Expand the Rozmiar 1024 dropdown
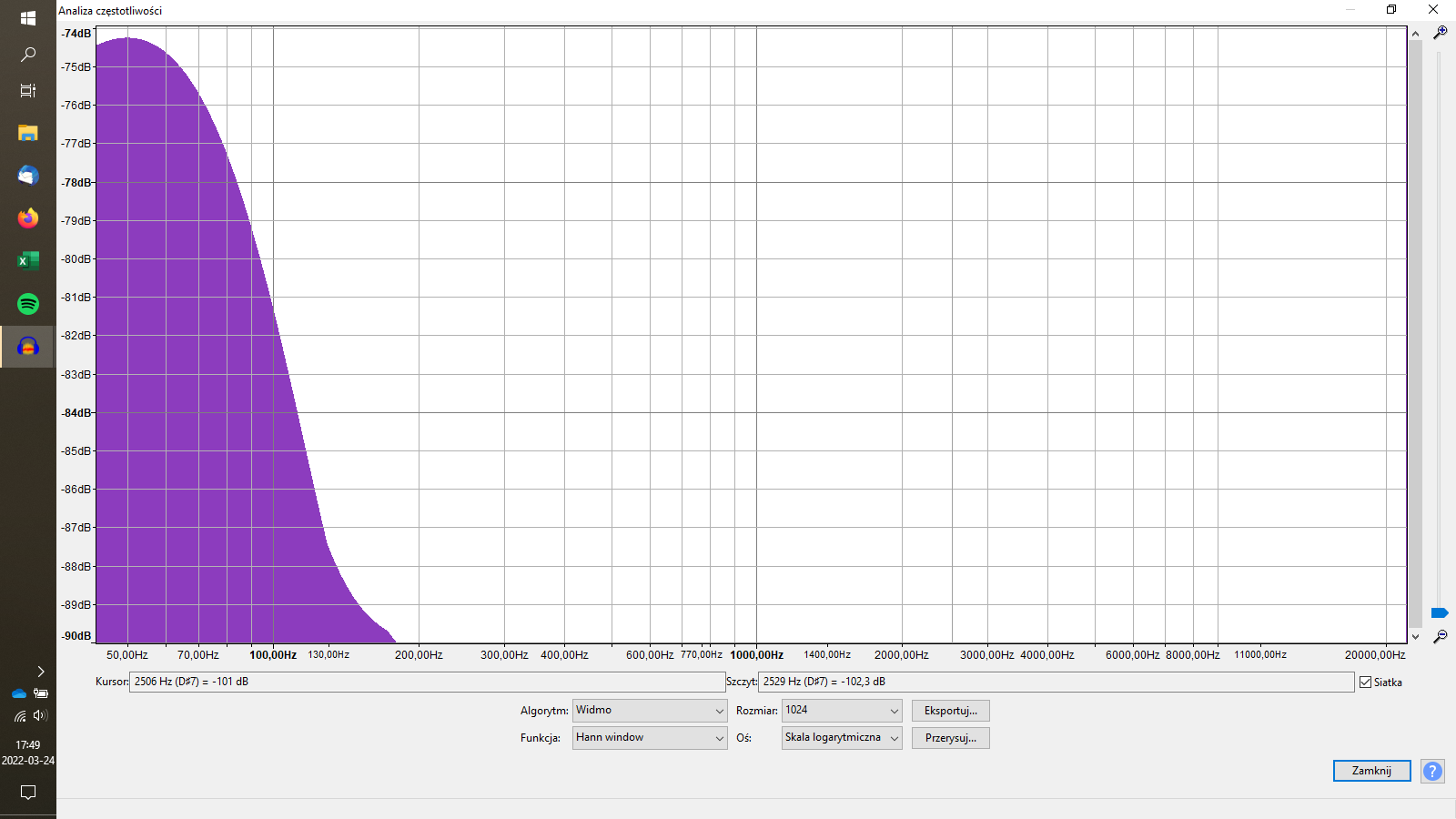 tap(841, 711)
